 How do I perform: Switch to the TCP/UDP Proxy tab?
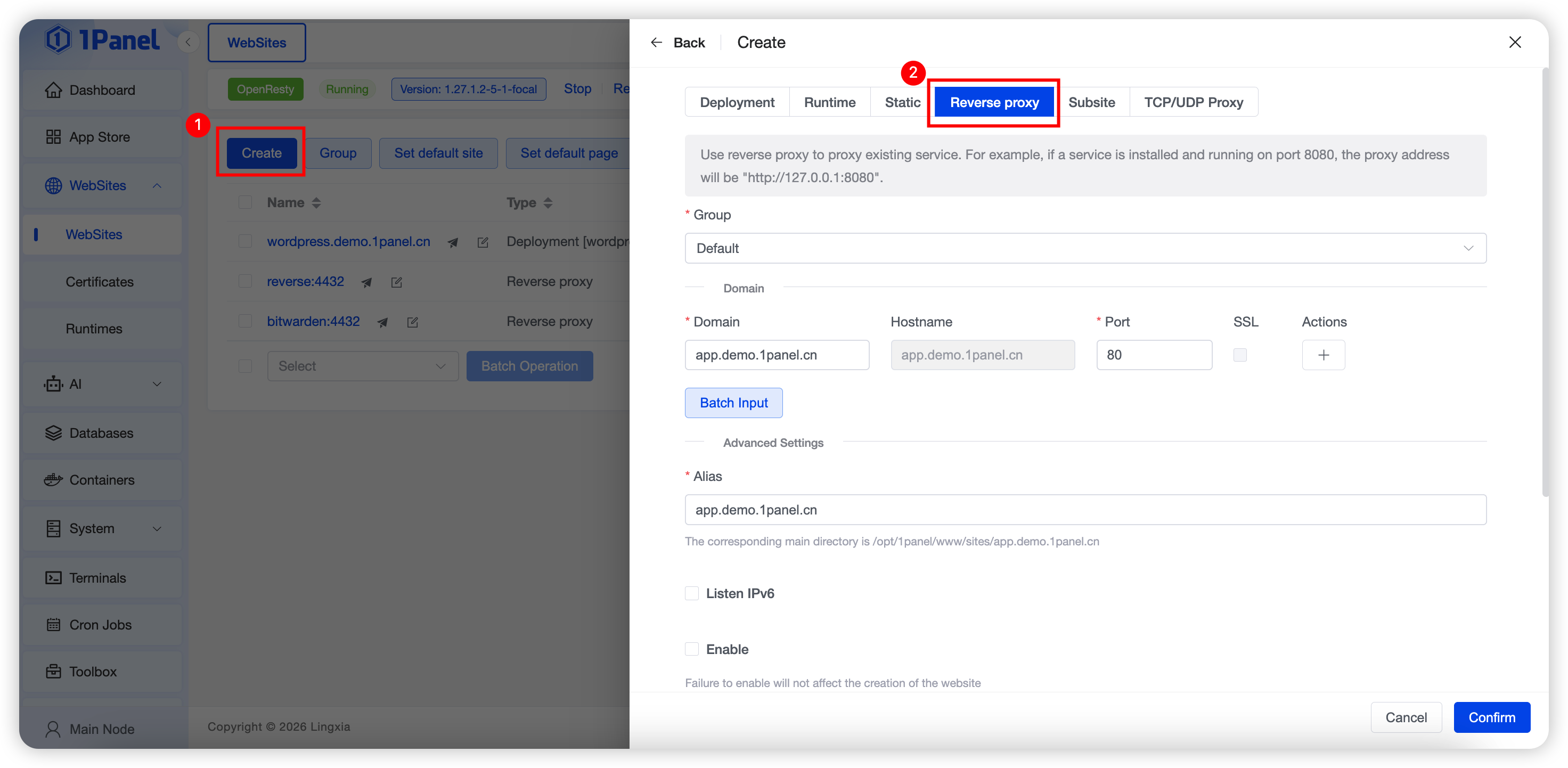tap(1193, 102)
